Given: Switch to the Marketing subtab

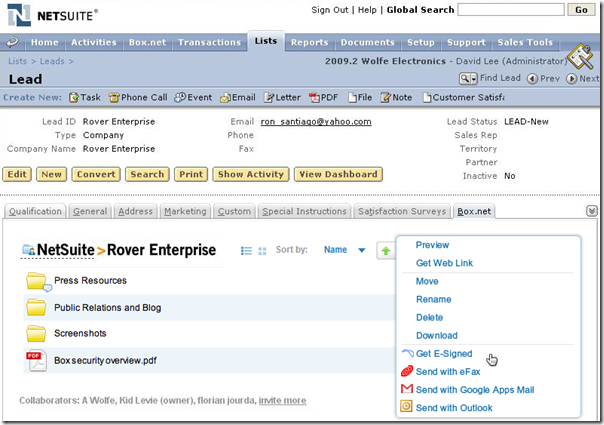Looking at the screenshot, I should [x=185, y=211].
